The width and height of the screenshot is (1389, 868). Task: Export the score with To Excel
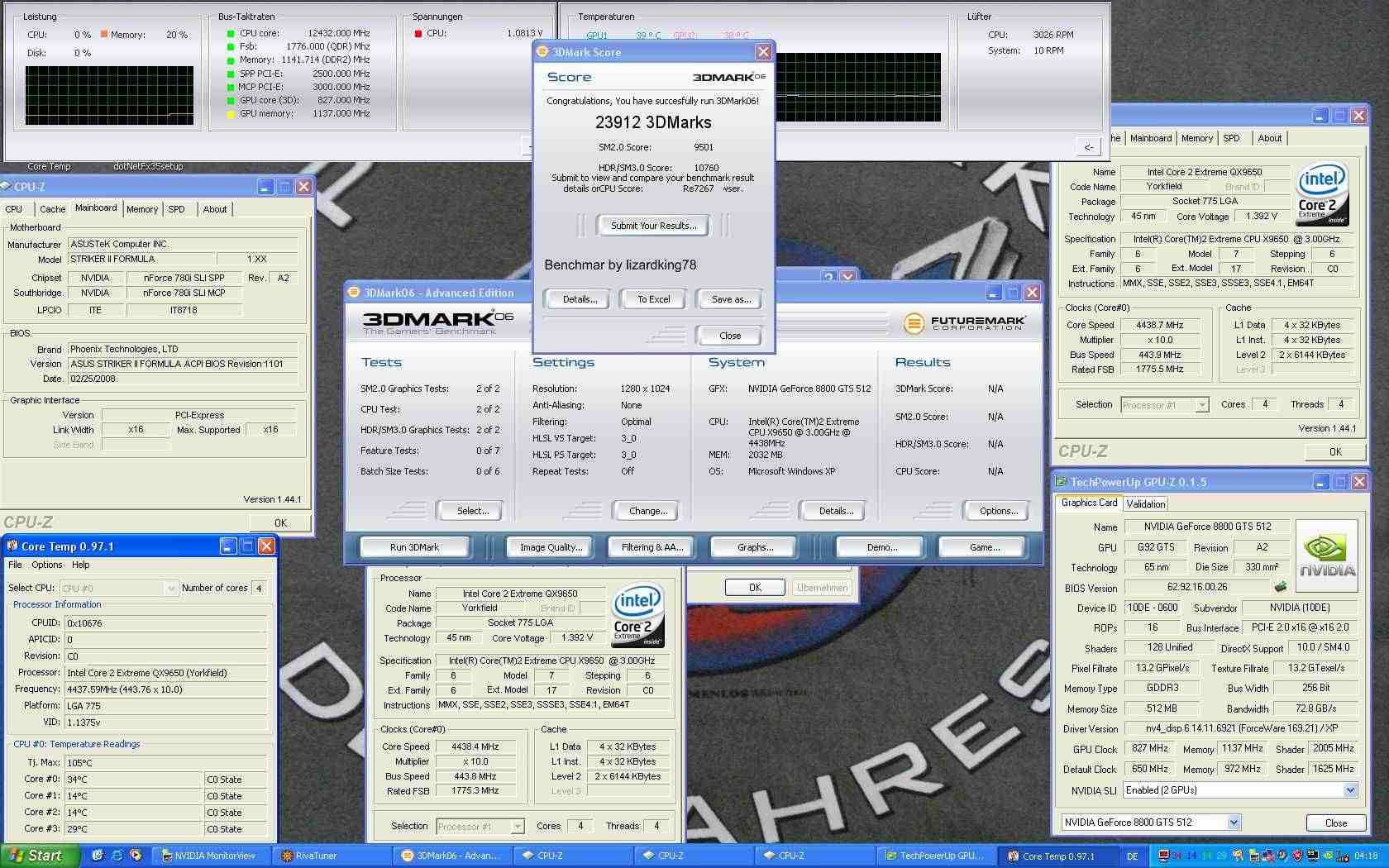(x=653, y=299)
